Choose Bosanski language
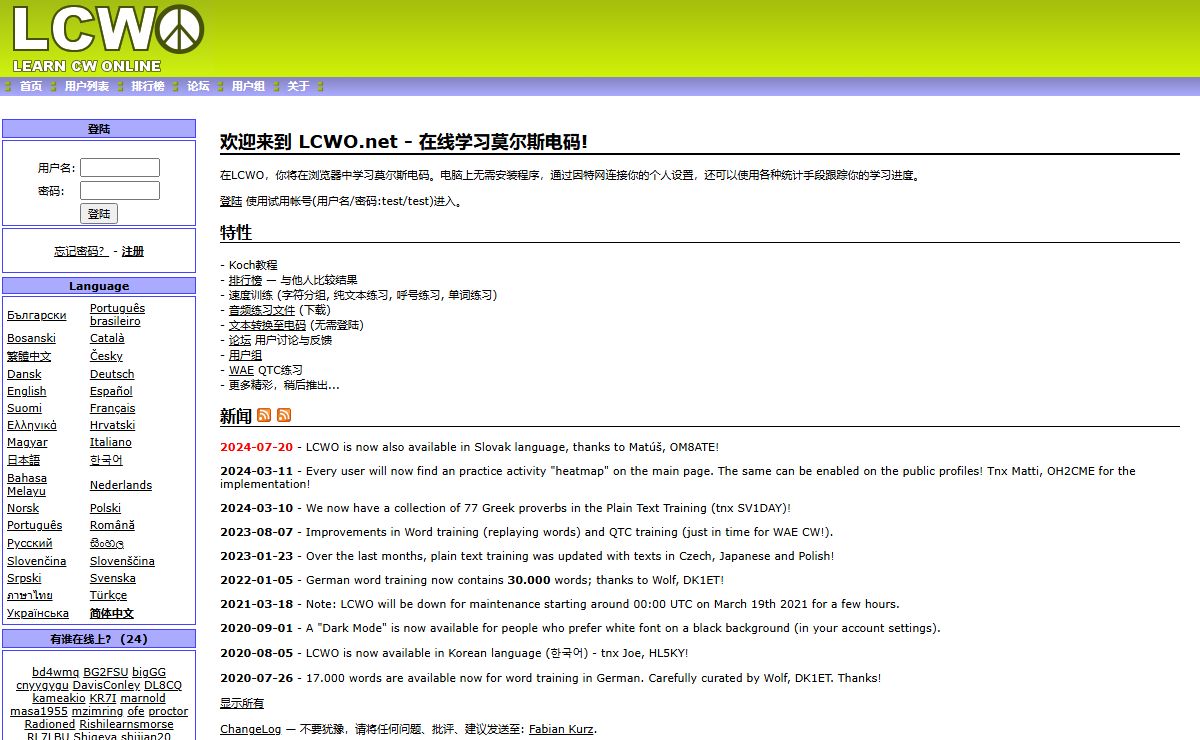This screenshot has height=740, width=1200. coord(31,338)
